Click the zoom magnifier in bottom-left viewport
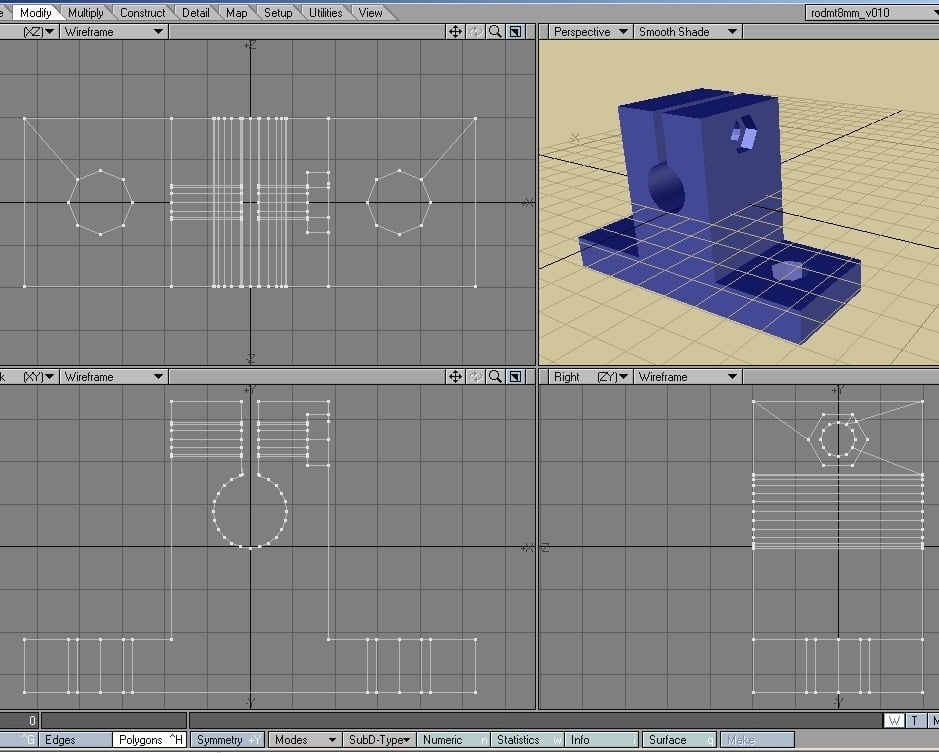Screen dimensions: 939x753 point(494,377)
